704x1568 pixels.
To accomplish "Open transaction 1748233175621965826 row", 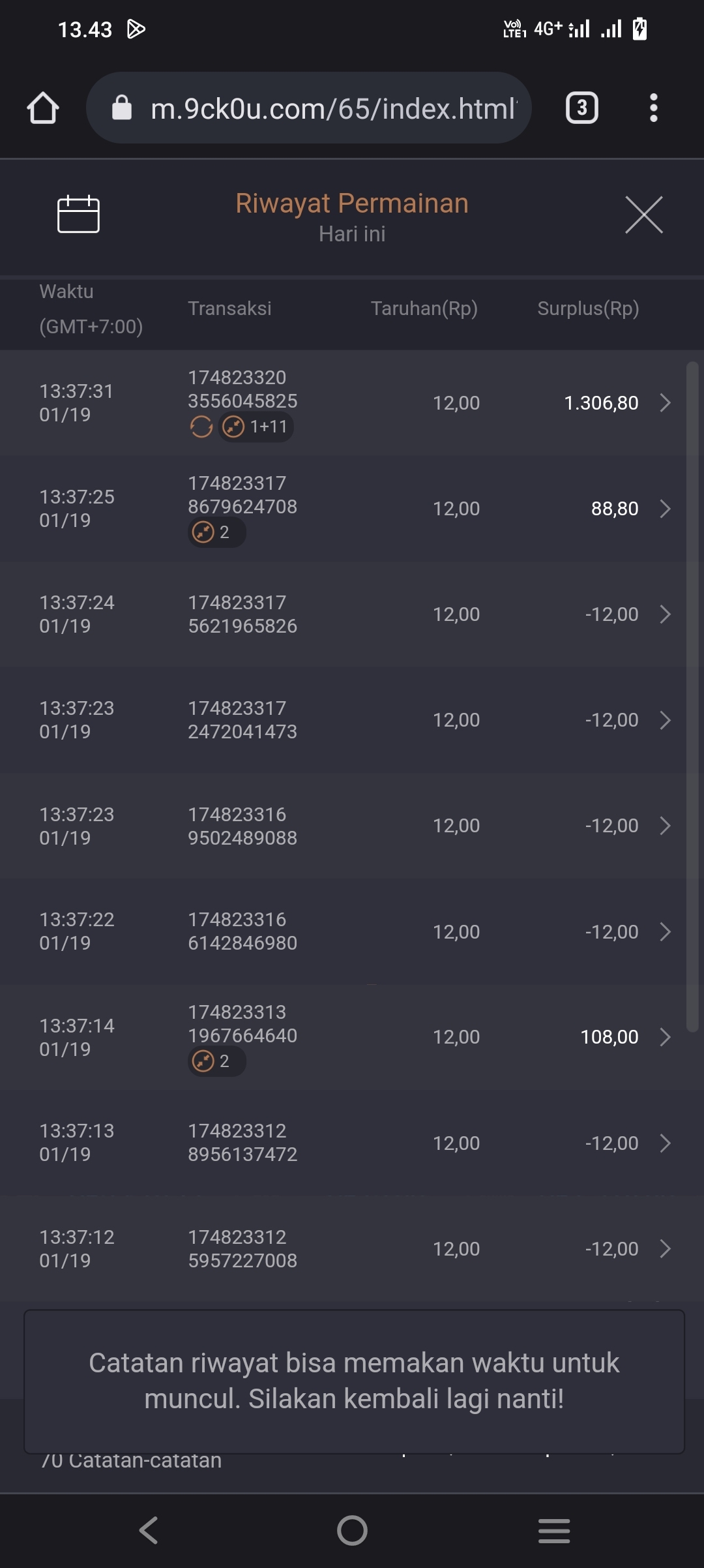I will (x=352, y=614).
